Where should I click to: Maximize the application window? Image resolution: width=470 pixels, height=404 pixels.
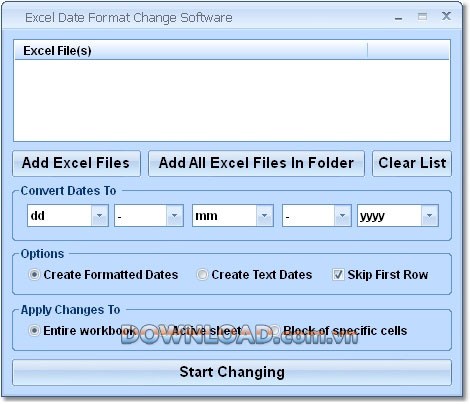click(422, 16)
